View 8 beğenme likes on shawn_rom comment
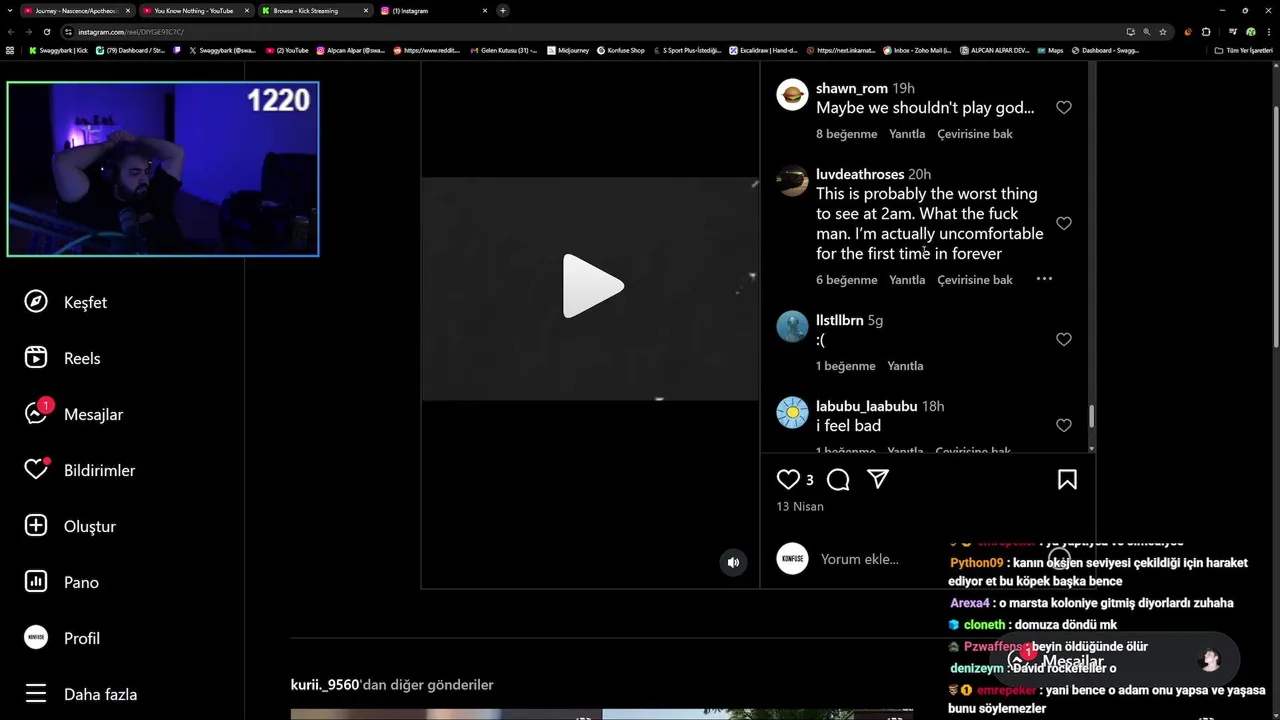 pyautogui.click(x=846, y=134)
